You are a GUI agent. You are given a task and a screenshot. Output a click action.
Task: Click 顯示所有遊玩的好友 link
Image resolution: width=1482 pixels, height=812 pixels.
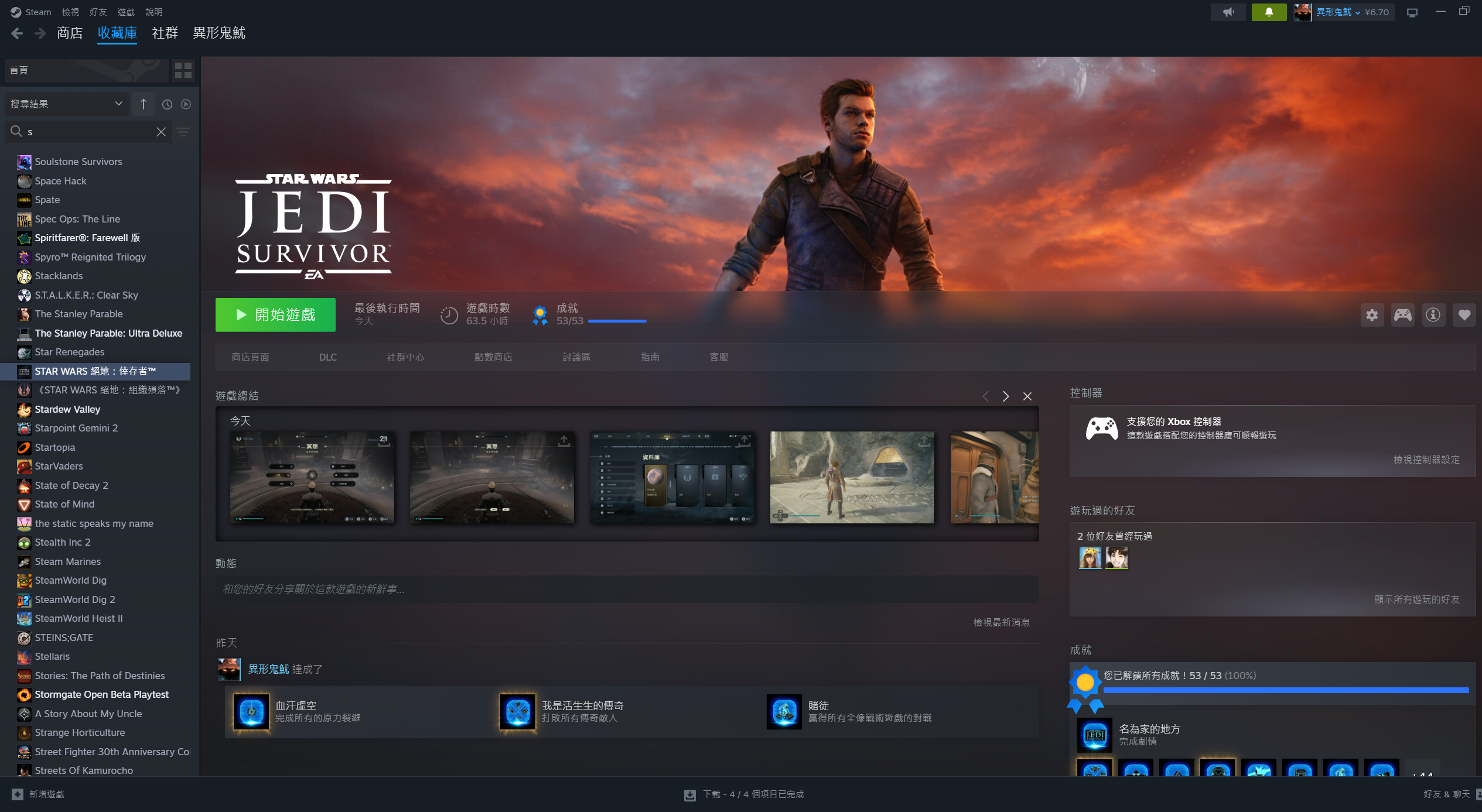(1417, 599)
